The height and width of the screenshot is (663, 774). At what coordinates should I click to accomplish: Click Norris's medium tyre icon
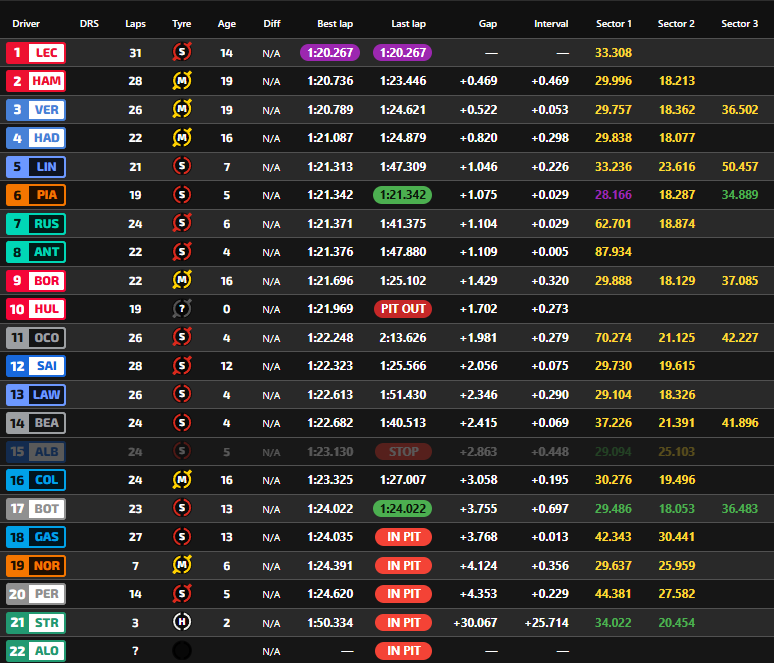pyautogui.click(x=181, y=566)
